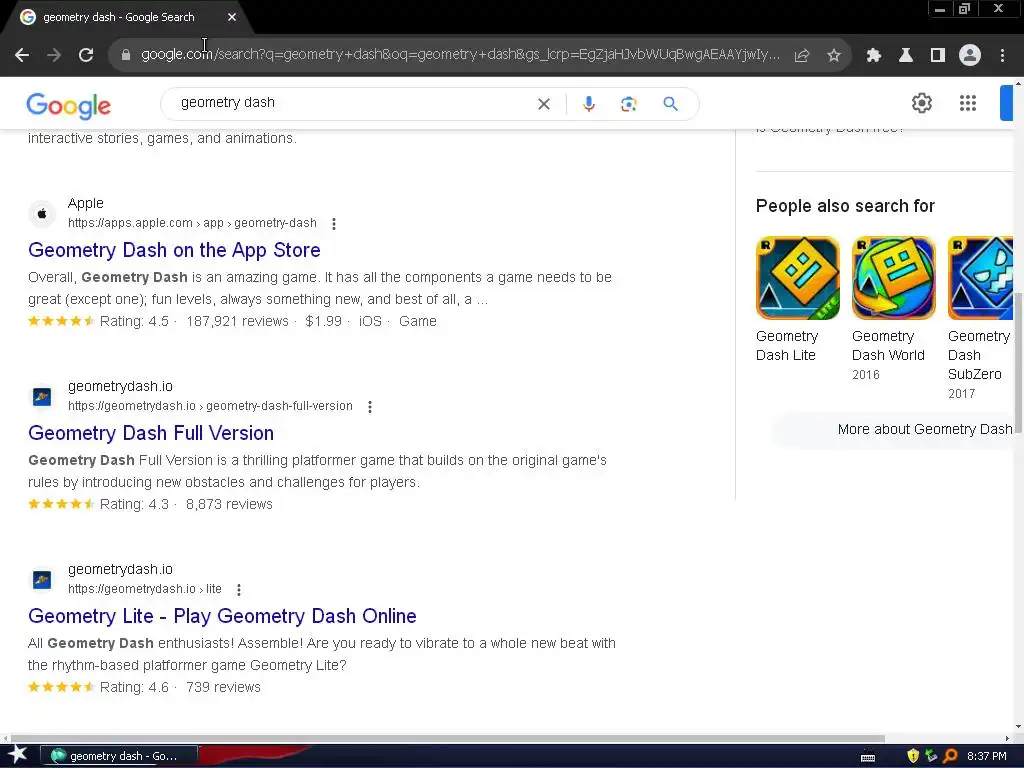Viewport: 1024px width, 768px height.
Task: Click the orange magnifier tray icon
Action: point(950,756)
